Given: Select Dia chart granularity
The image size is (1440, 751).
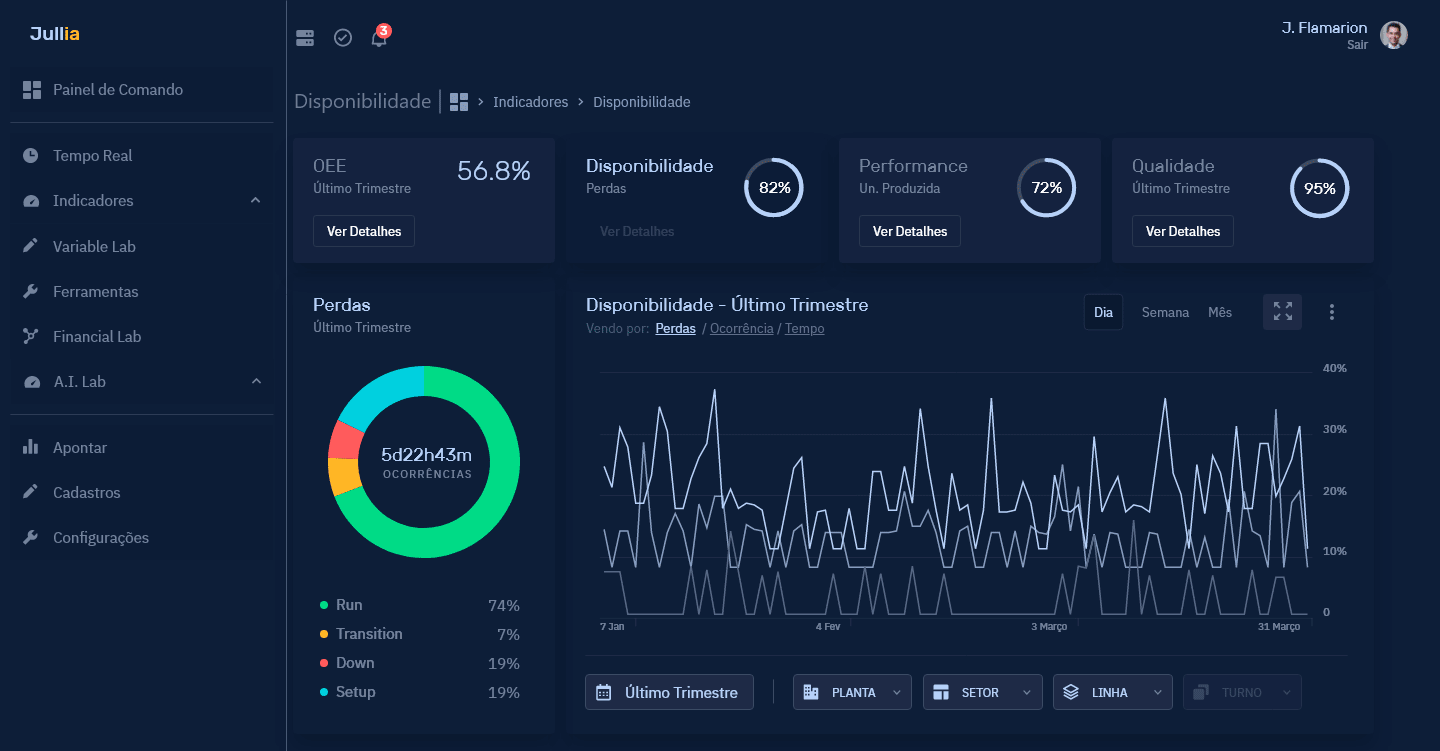Looking at the screenshot, I should click(x=1103, y=312).
